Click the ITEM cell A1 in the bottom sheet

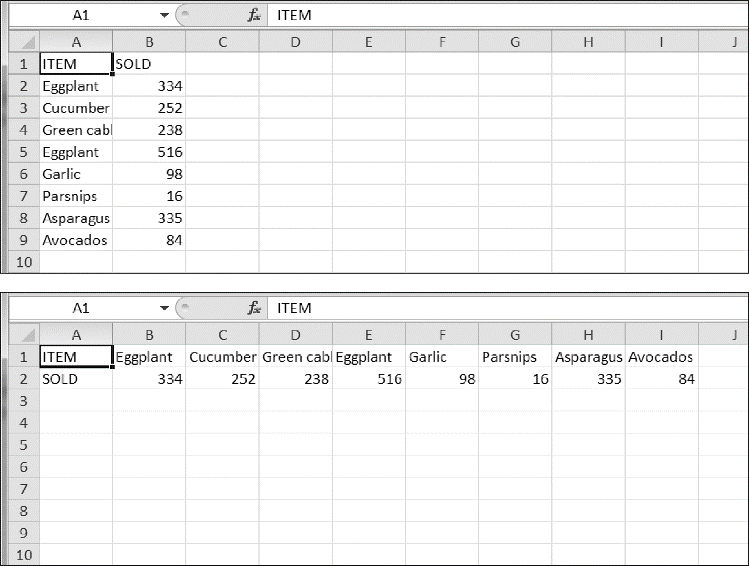[76, 357]
